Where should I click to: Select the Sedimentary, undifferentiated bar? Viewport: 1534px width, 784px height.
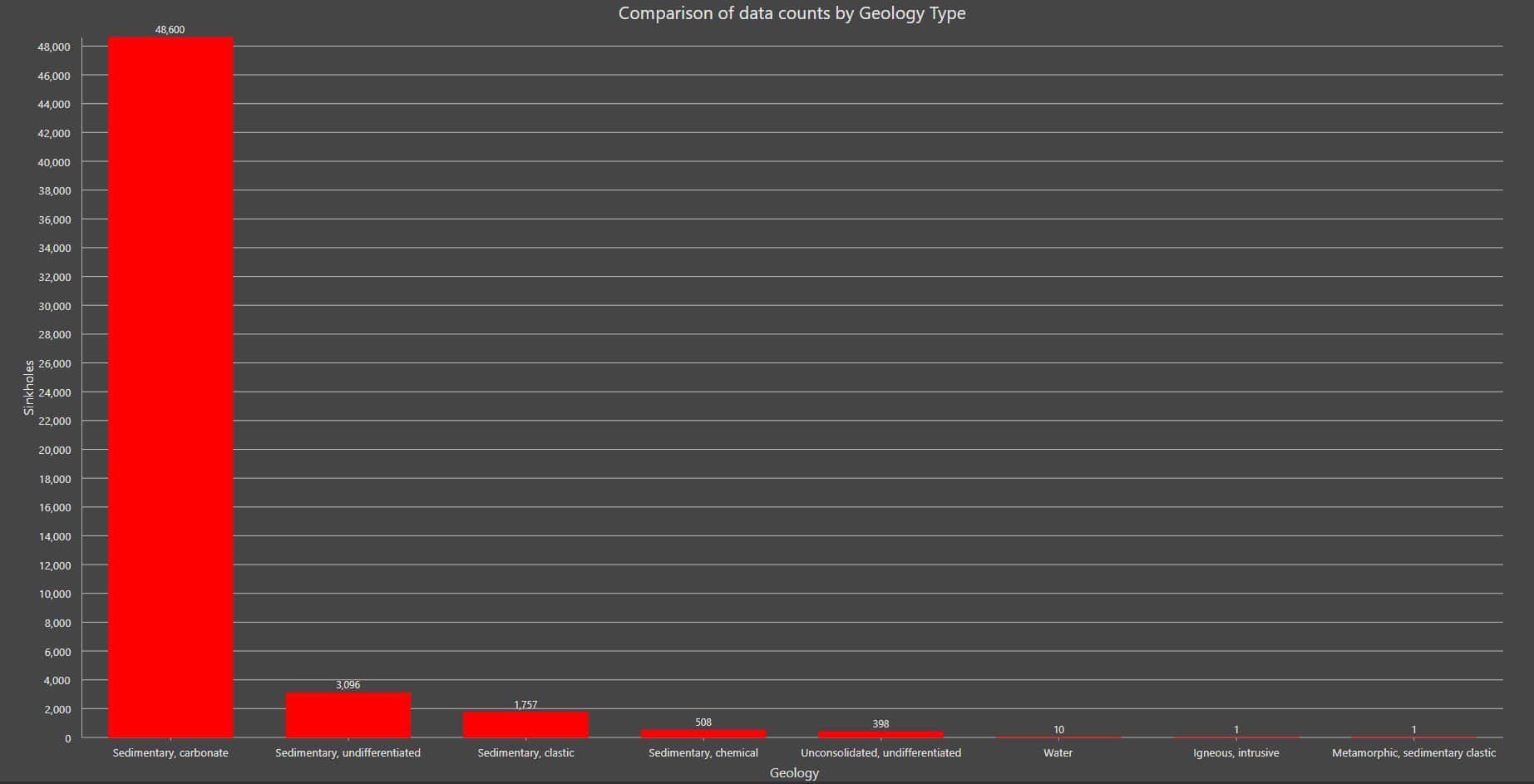pyautogui.click(x=348, y=715)
